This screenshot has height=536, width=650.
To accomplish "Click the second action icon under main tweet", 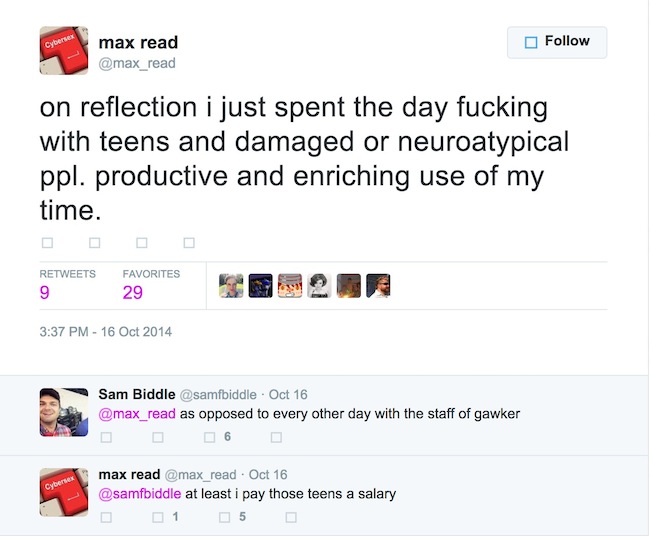I will click(x=94, y=242).
